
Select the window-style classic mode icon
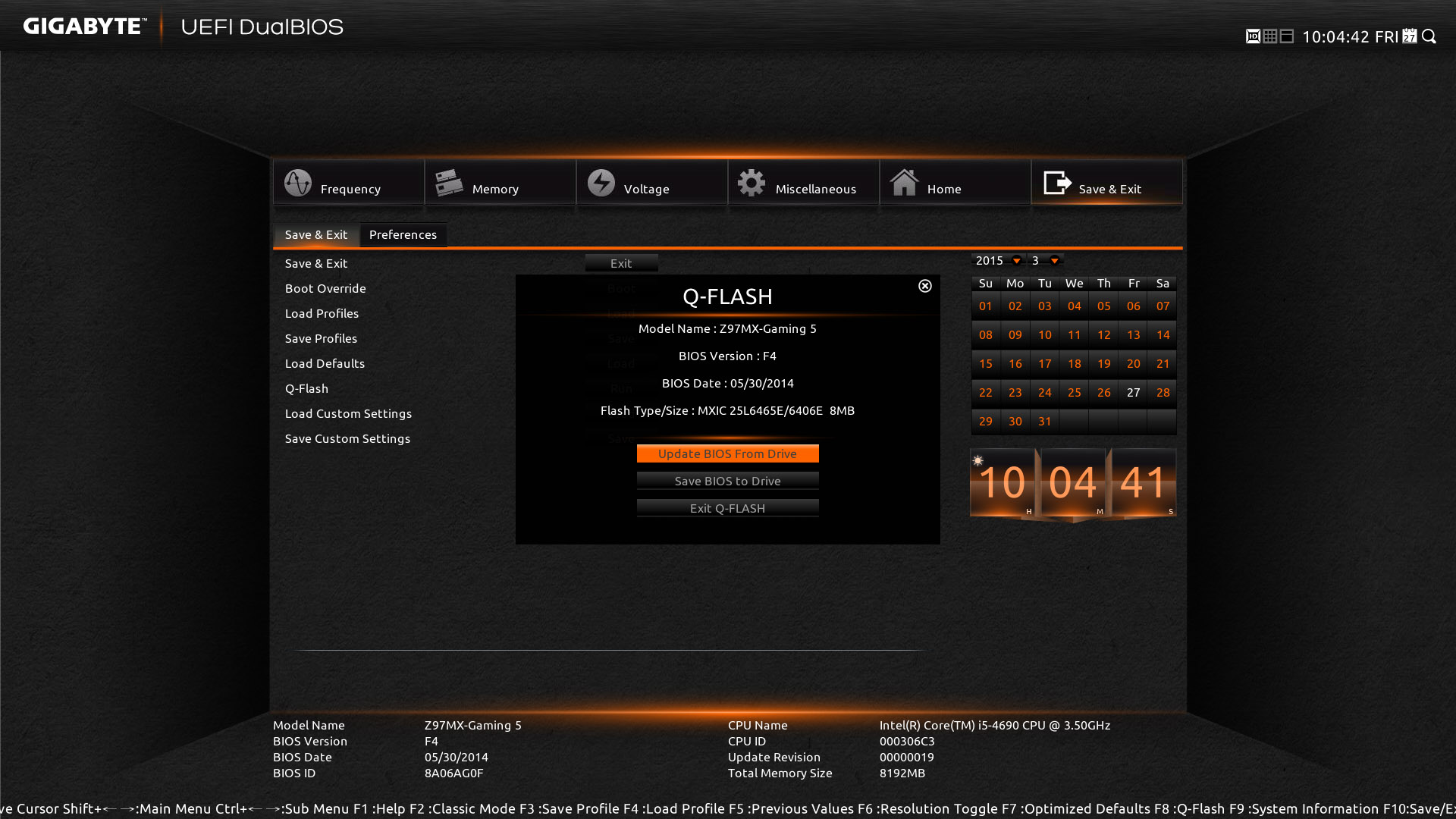tap(1287, 36)
